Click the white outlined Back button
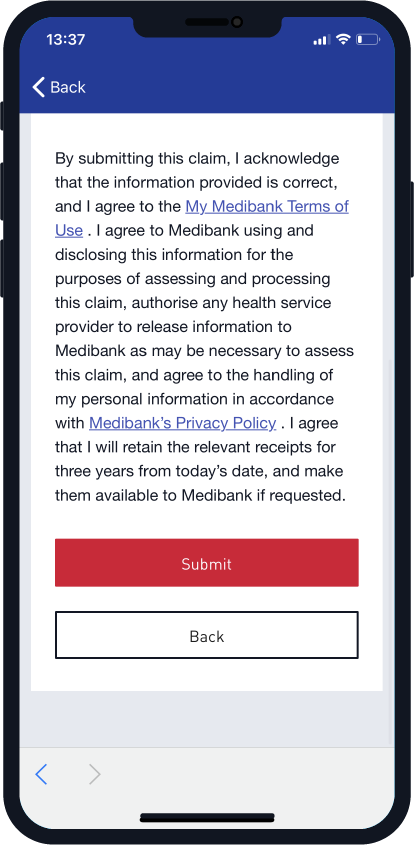Viewport: 414px width, 845px height. [x=206, y=635]
